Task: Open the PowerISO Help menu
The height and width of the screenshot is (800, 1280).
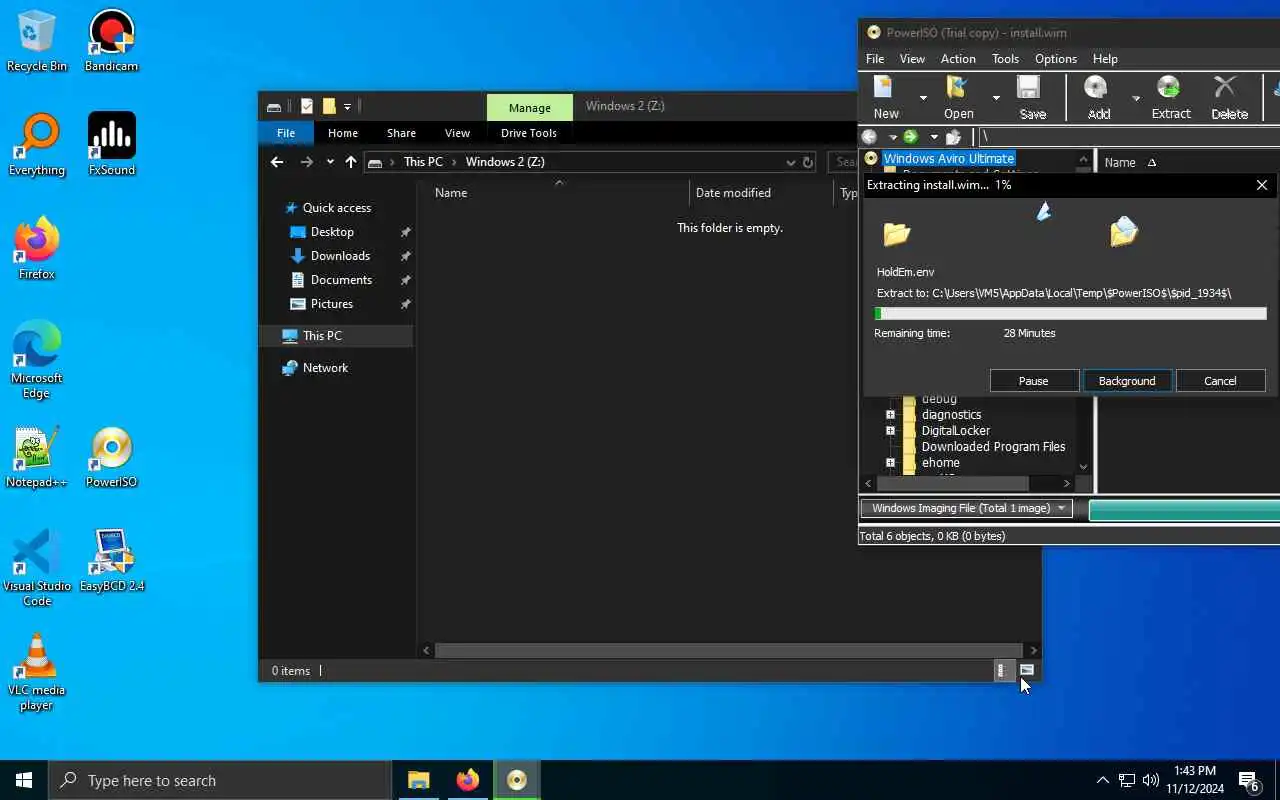Action: click(x=1105, y=59)
